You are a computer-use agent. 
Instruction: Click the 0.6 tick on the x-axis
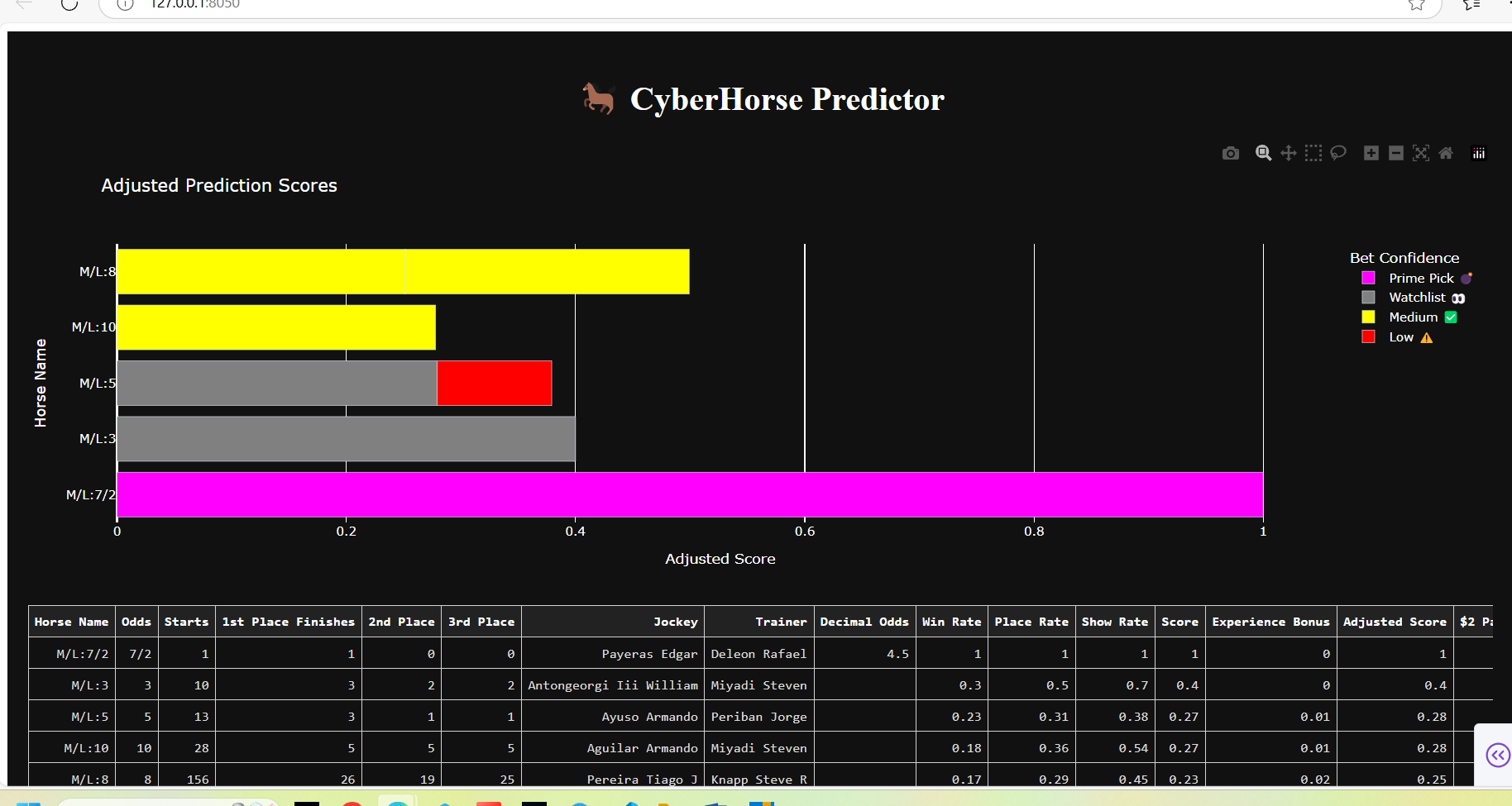point(805,531)
